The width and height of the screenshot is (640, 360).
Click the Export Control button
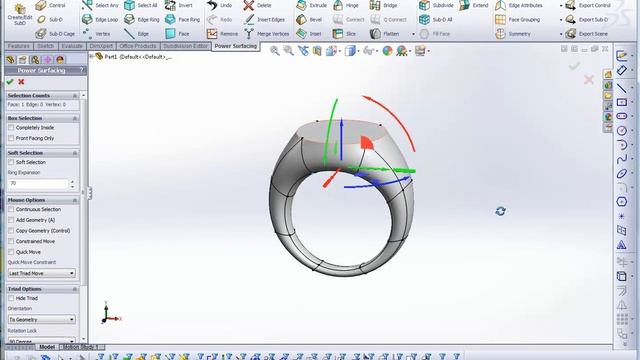click(x=588, y=5)
